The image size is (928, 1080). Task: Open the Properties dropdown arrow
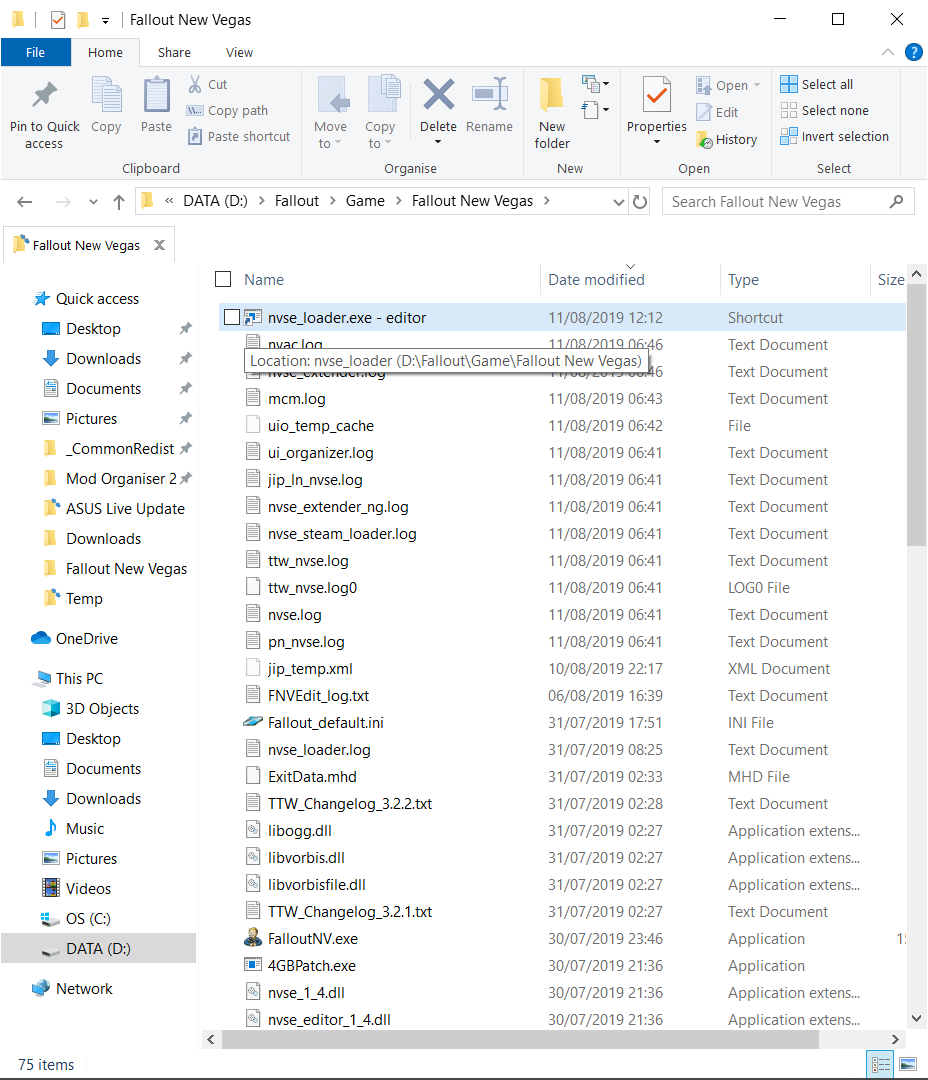[657, 142]
